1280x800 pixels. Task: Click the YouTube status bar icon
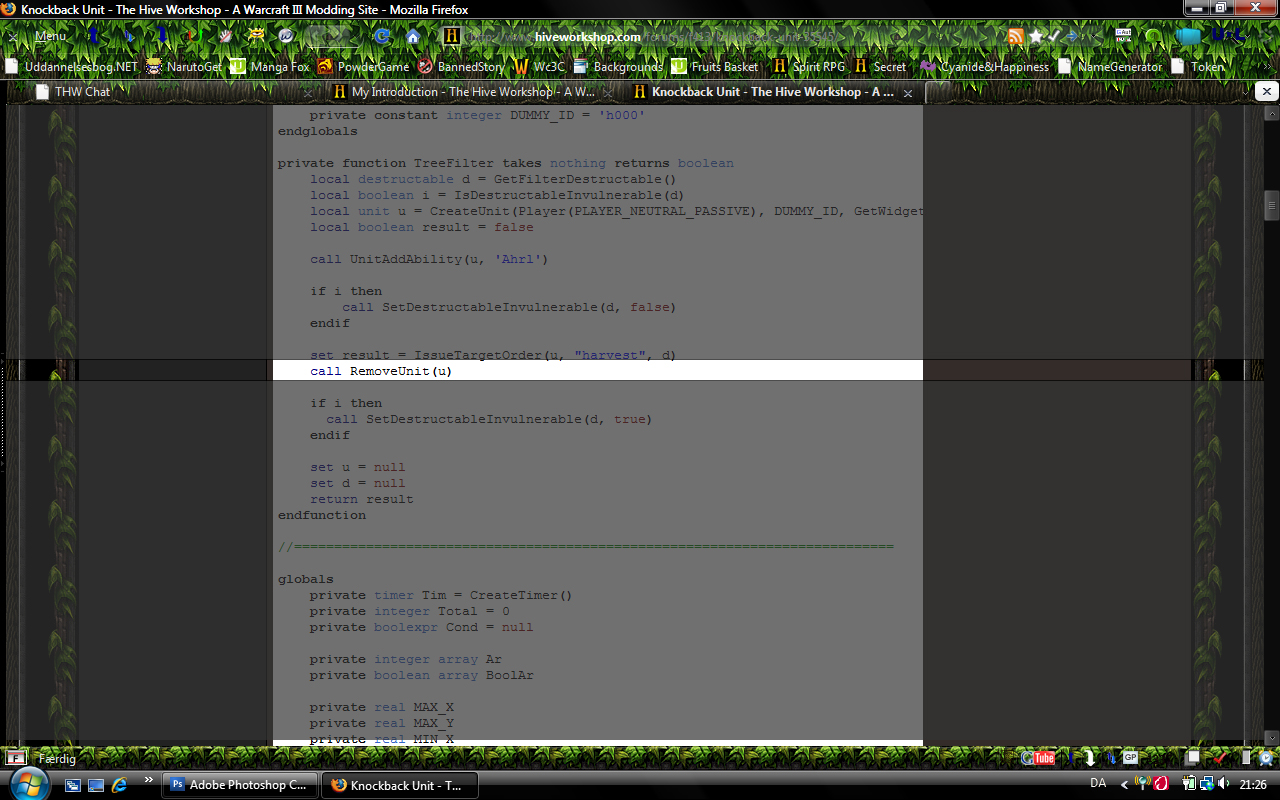(x=1039, y=758)
